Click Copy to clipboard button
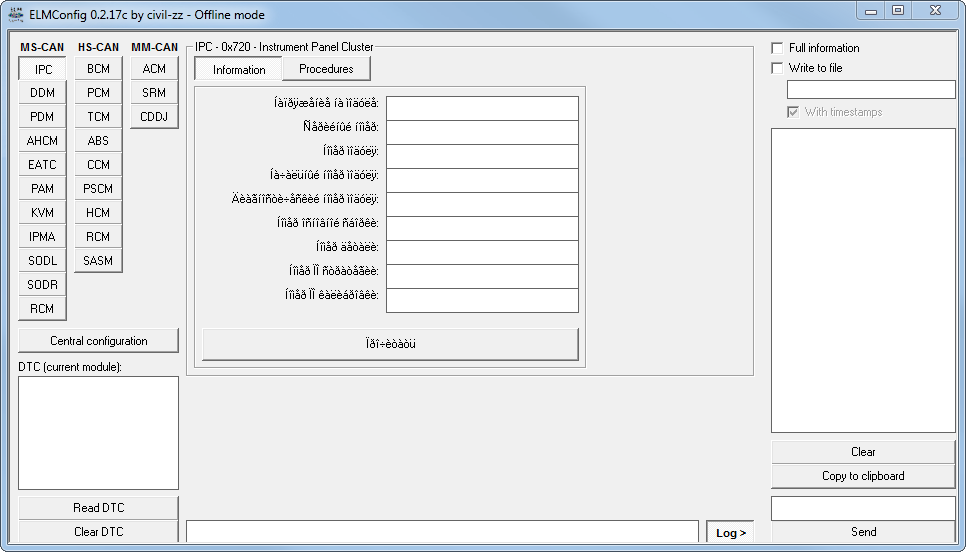The image size is (966, 552). click(862, 476)
